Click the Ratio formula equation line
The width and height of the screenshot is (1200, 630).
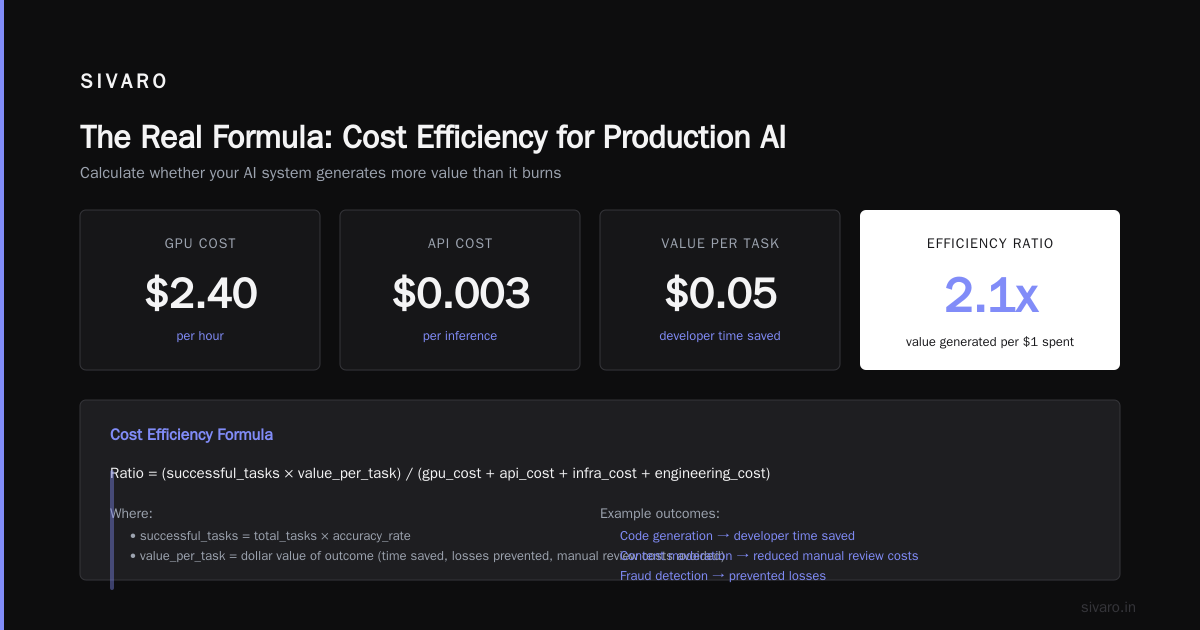440,473
